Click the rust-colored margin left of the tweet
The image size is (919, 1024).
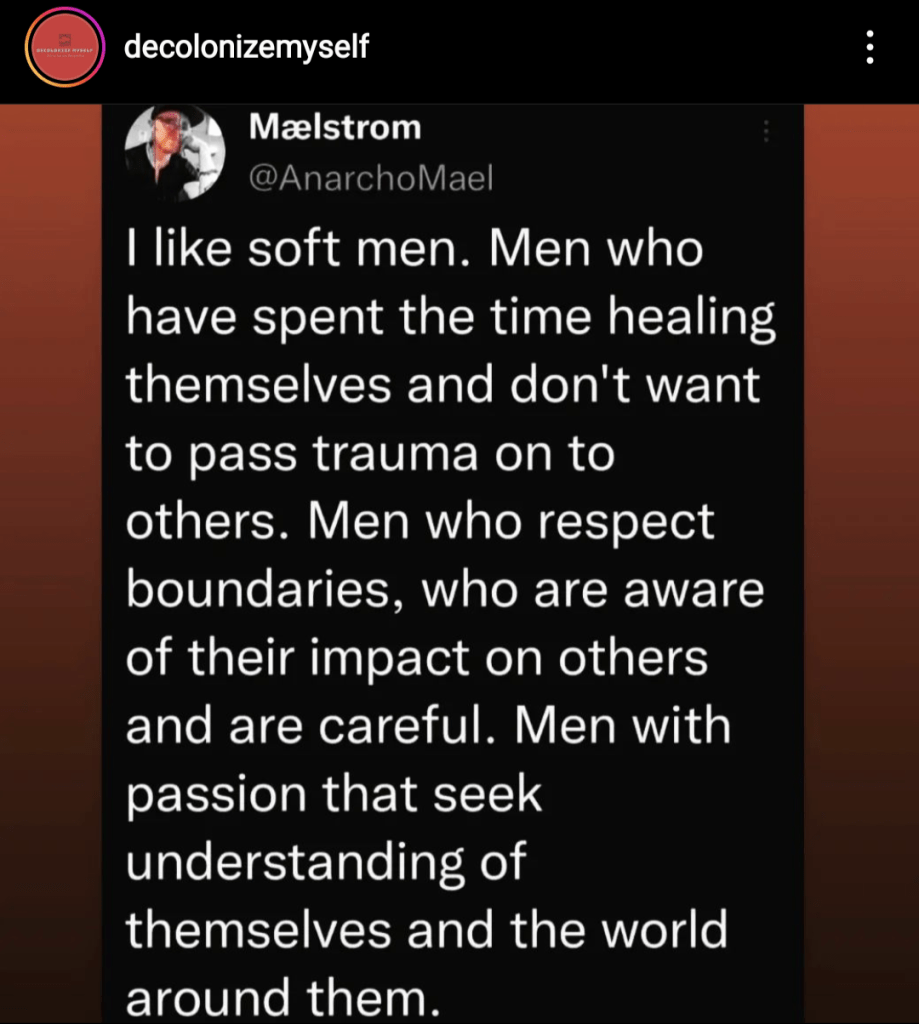pyautogui.click(x=51, y=563)
